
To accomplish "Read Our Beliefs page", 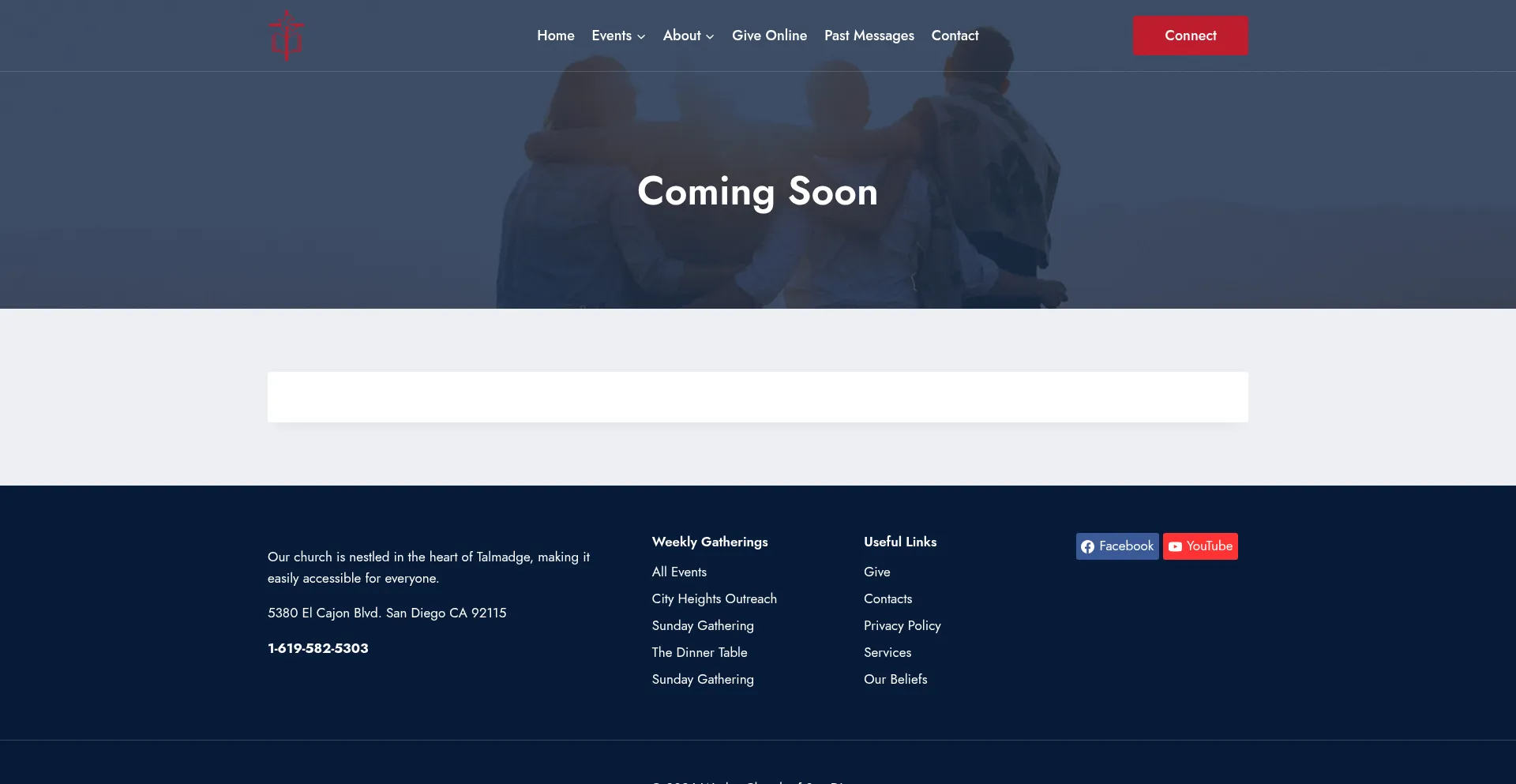I will 895,679.
